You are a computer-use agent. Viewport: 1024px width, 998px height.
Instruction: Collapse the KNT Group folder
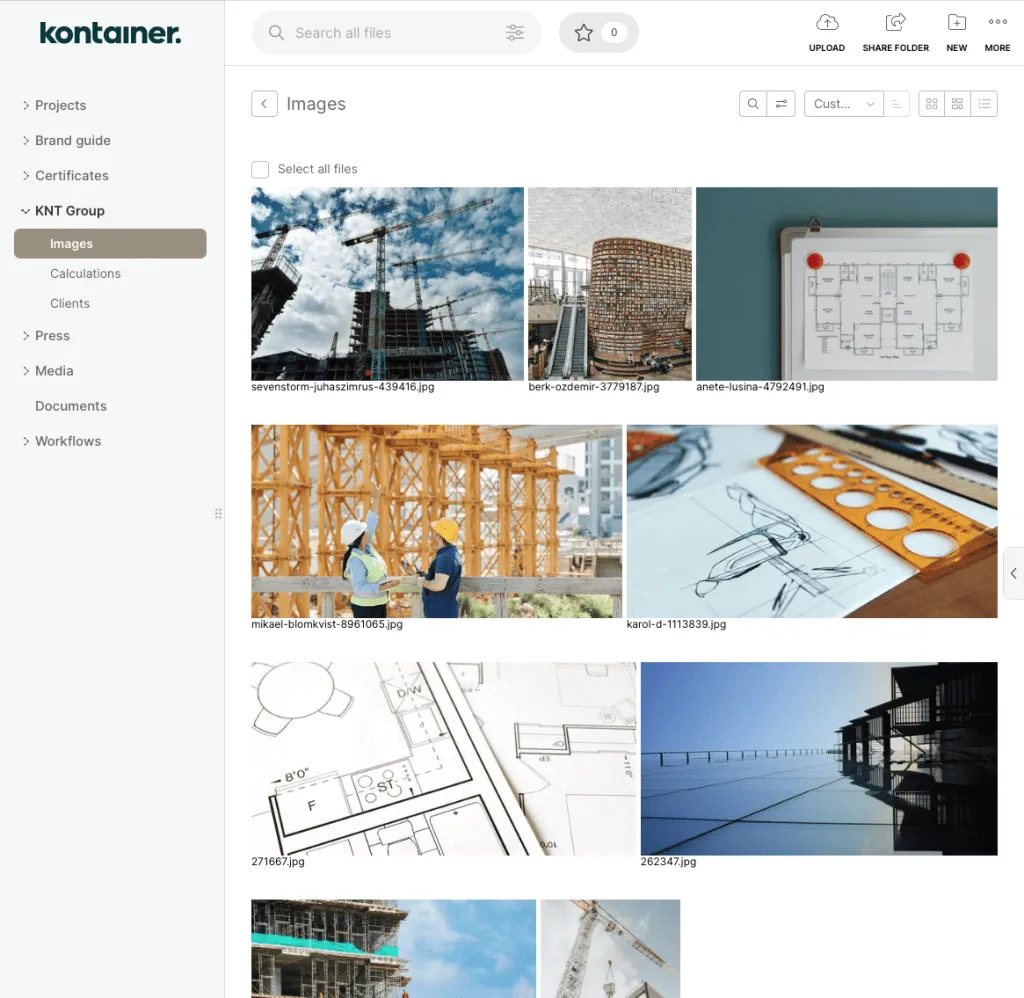point(25,211)
